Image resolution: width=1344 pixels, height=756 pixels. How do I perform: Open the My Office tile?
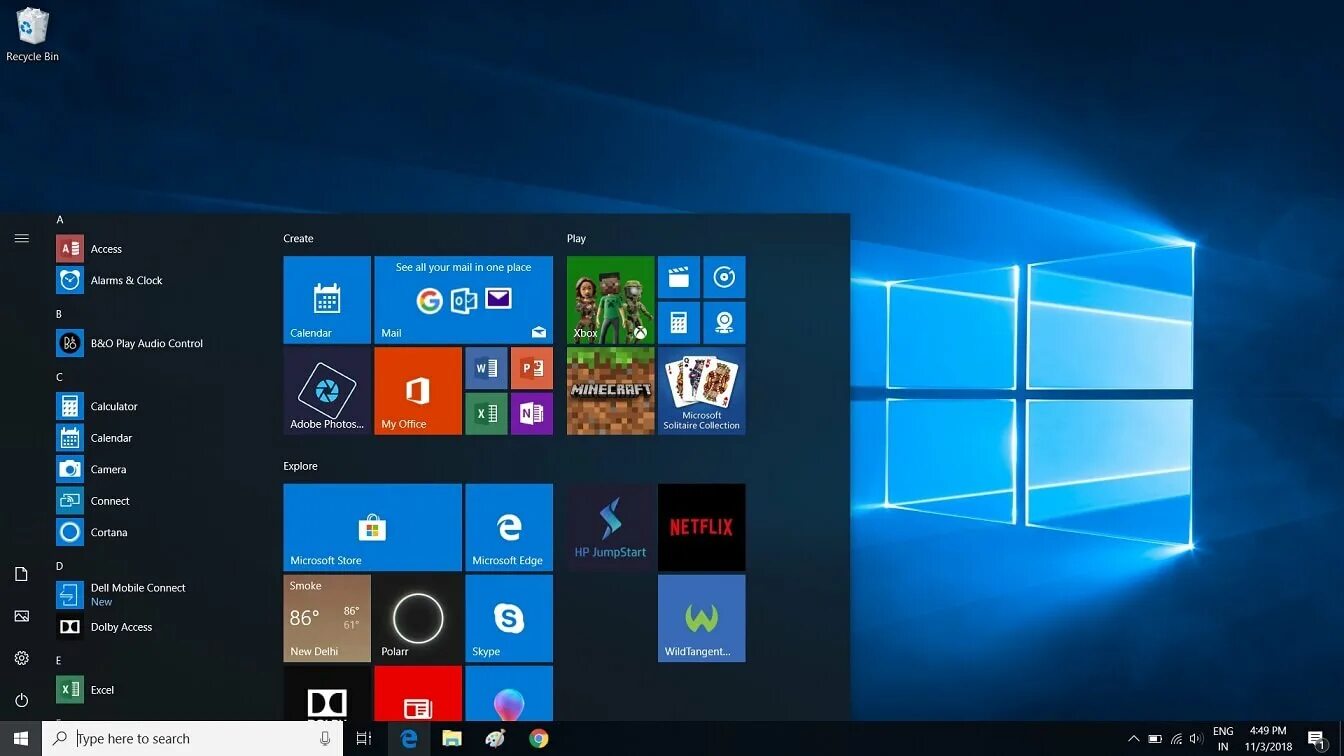(x=418, y=391)
